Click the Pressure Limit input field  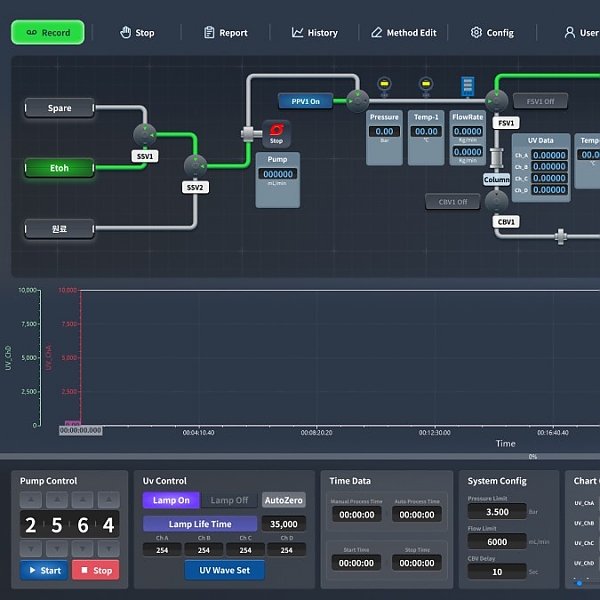497,511
